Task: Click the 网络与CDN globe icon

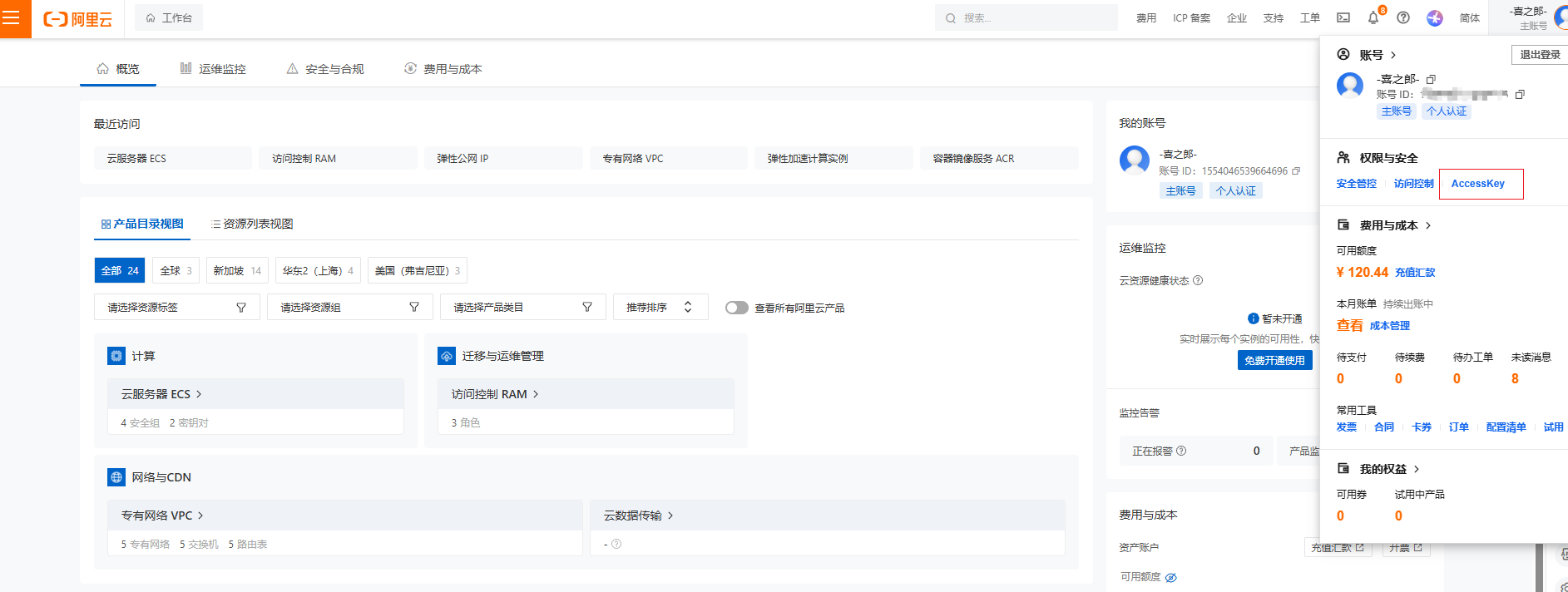Action: [x=116, y=477]
